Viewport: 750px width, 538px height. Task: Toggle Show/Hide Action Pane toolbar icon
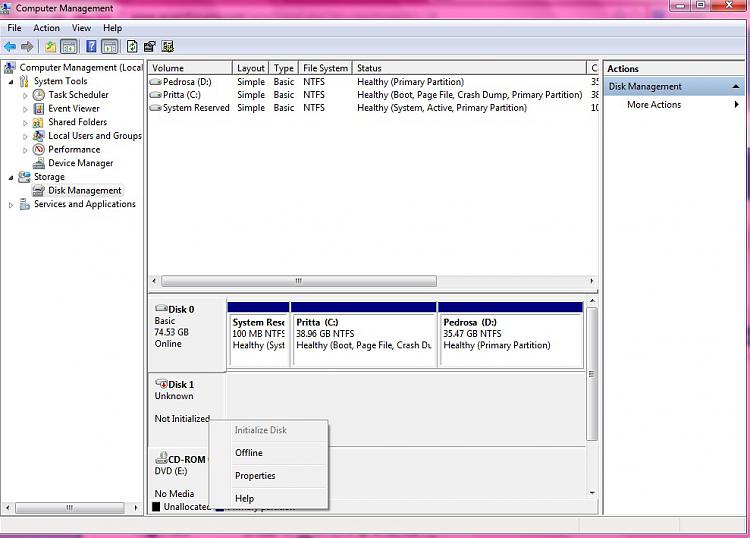pyautogui.click(x=110, y=47)
